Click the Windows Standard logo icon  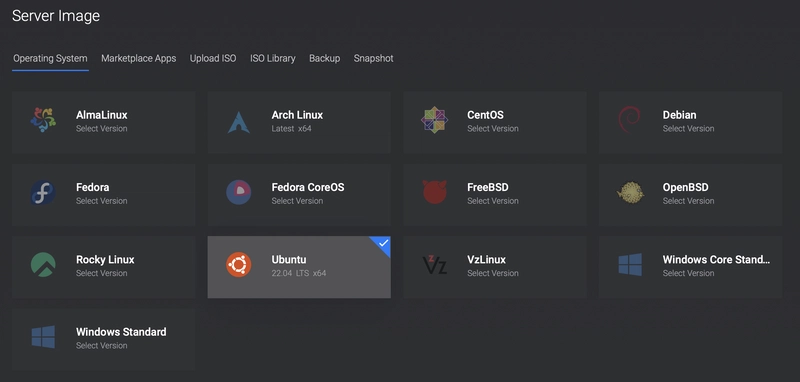[43, 337]
